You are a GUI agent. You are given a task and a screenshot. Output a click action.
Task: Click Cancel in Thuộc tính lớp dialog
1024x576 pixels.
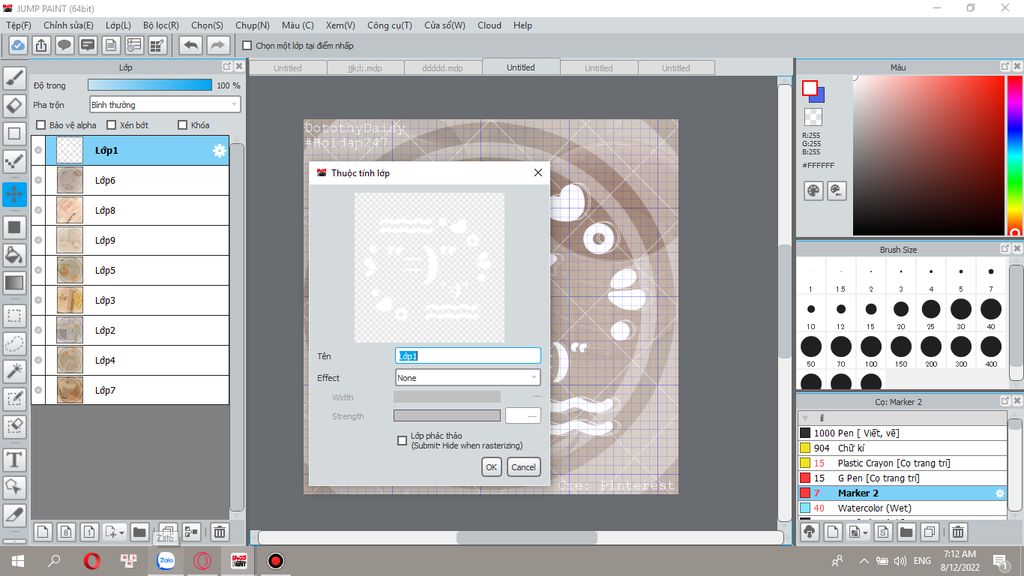523,467
